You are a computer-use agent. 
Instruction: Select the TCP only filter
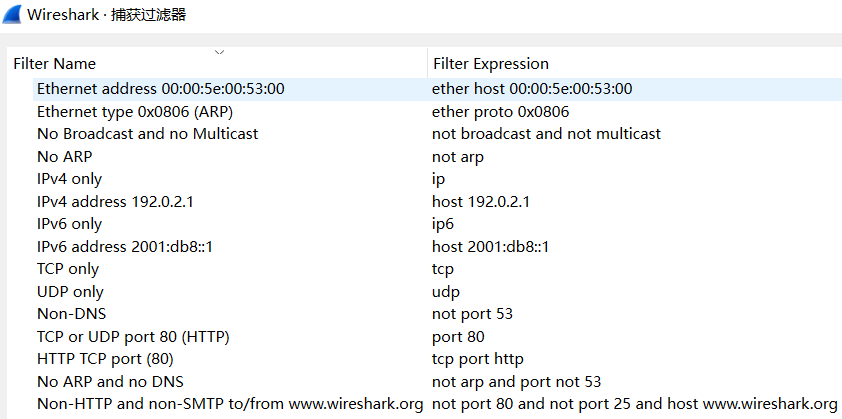coord(68,269)
